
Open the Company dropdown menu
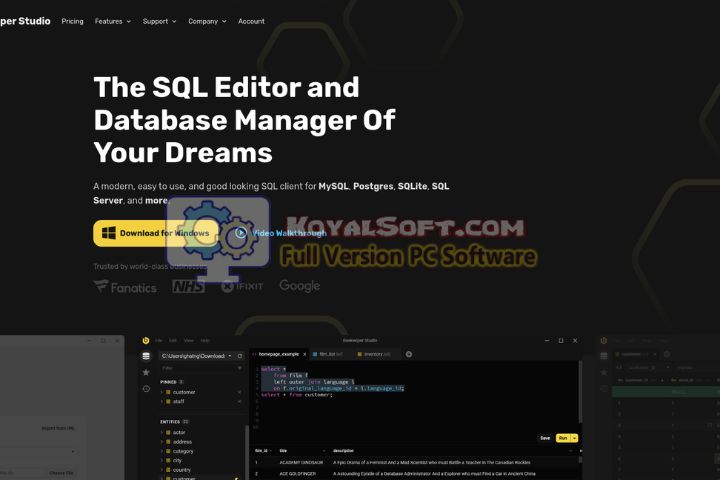[207, 21]
